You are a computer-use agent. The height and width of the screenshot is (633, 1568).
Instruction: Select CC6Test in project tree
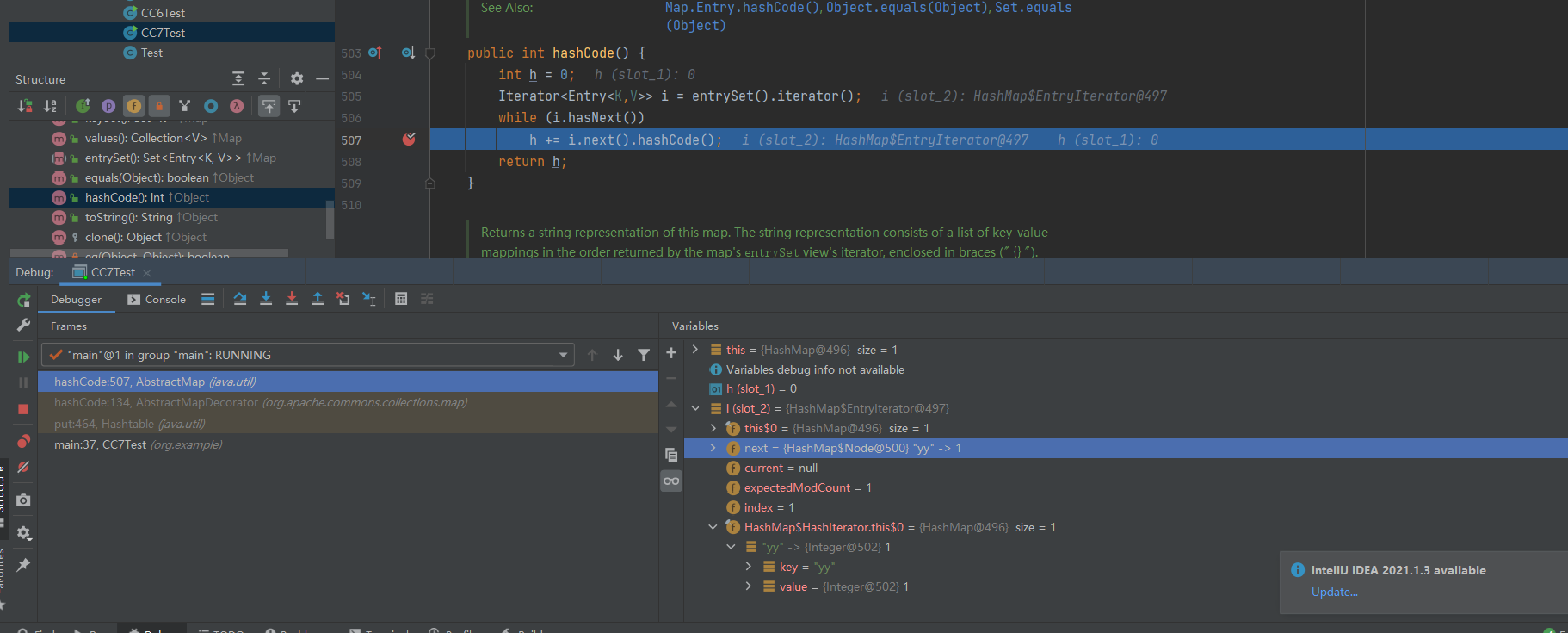click(163, 13)
